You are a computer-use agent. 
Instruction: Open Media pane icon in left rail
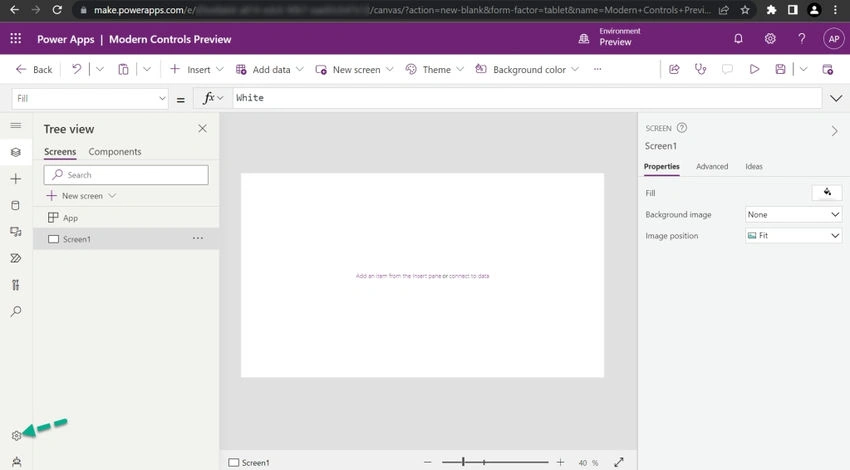(x=16, y=232)
